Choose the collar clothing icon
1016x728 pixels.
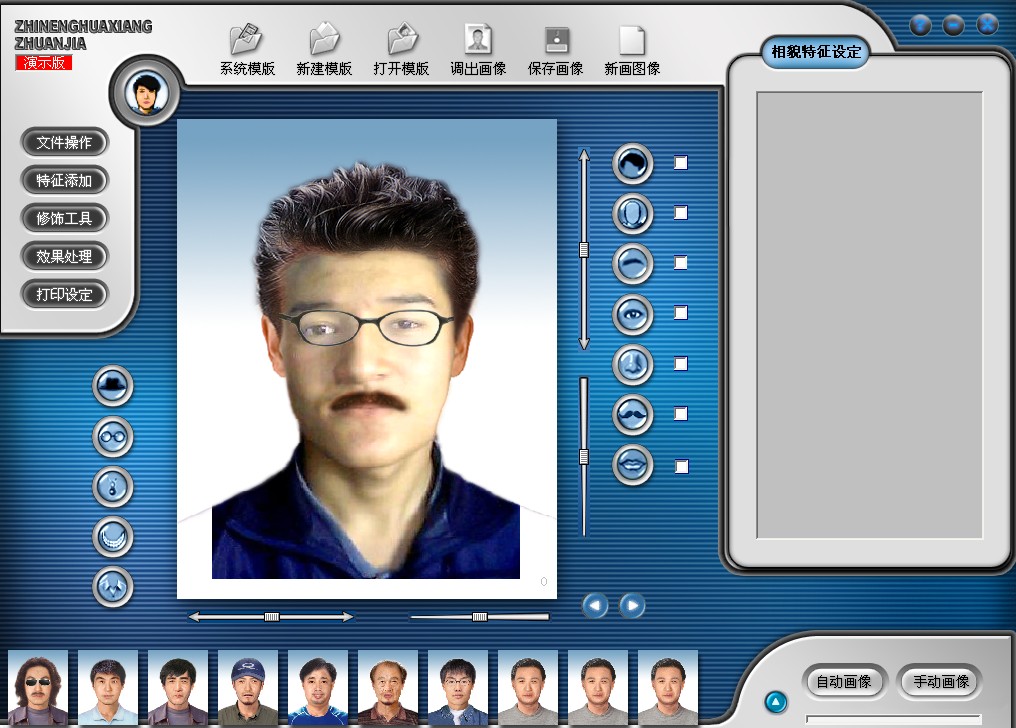(x=113, y=586)
